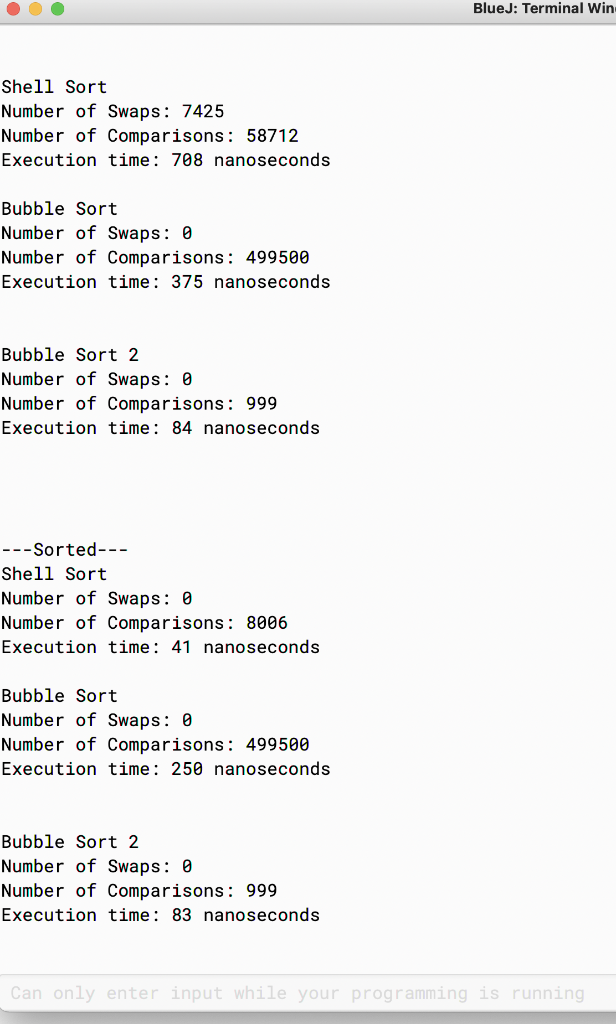The width and height of the screenshot is (616, 1024).
Task: Click Number of Comparisons: 999 line
Action: (x=135, y=403)
